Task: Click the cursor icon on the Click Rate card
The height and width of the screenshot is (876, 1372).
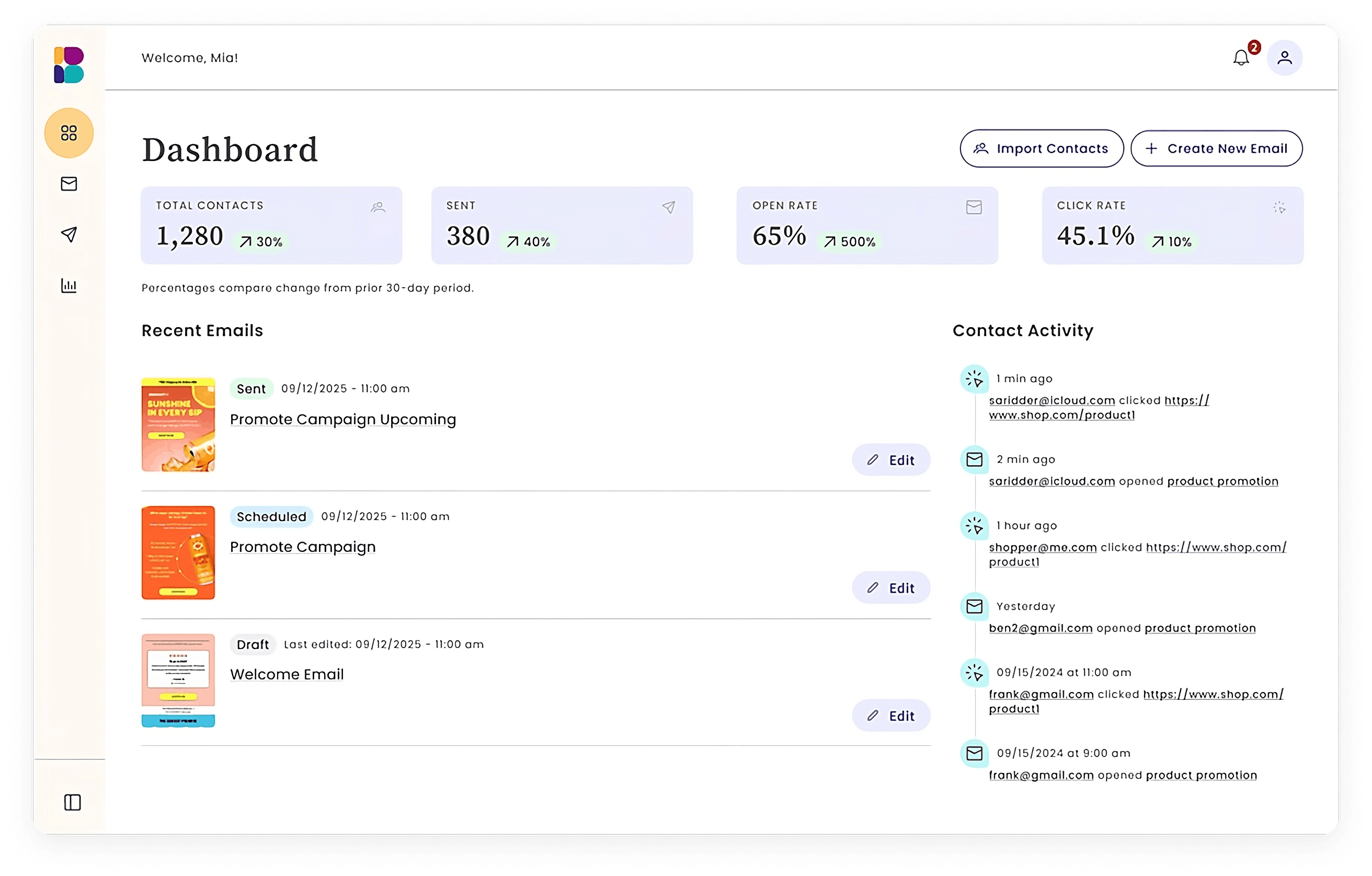Action: point(1279,208)
